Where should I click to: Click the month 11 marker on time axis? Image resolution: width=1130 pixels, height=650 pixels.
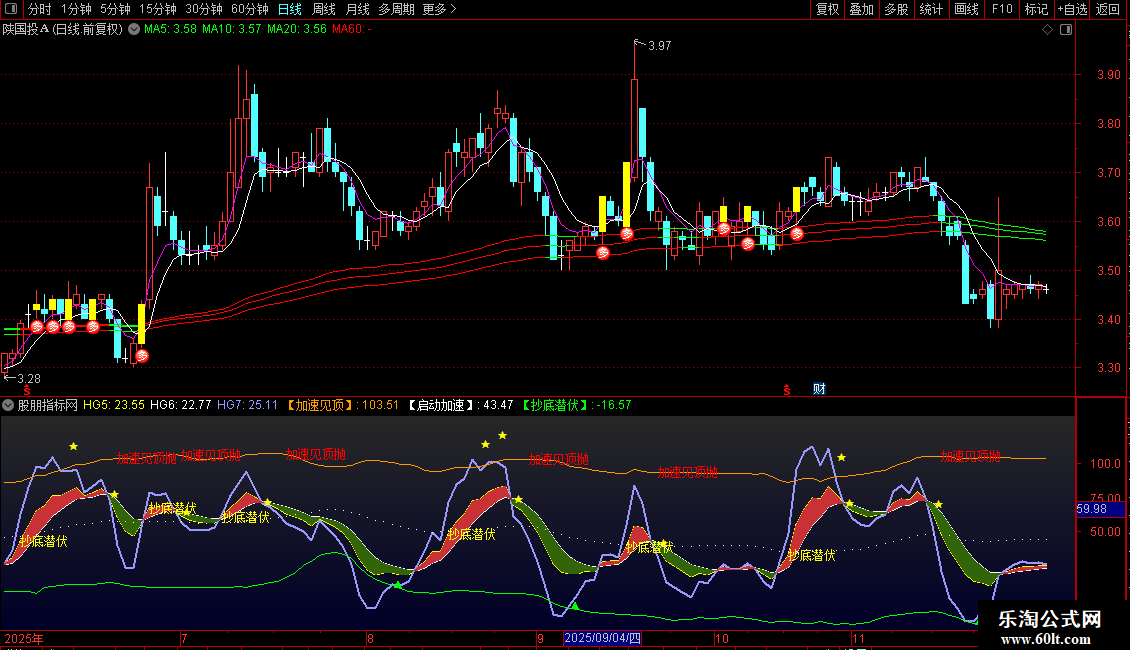pyautogui.click(x=858, y=638)
